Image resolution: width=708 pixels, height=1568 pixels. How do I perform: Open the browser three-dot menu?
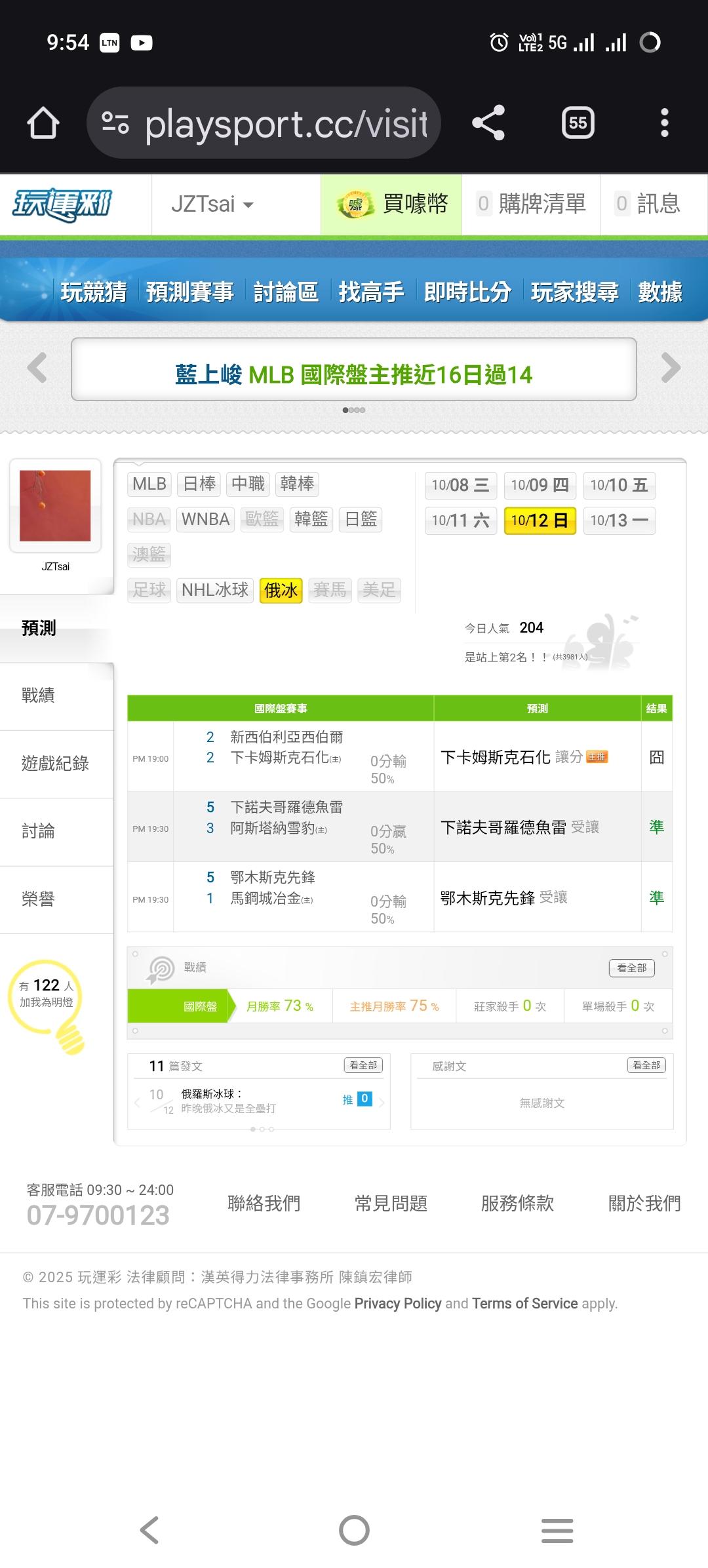tap(664, 123)
